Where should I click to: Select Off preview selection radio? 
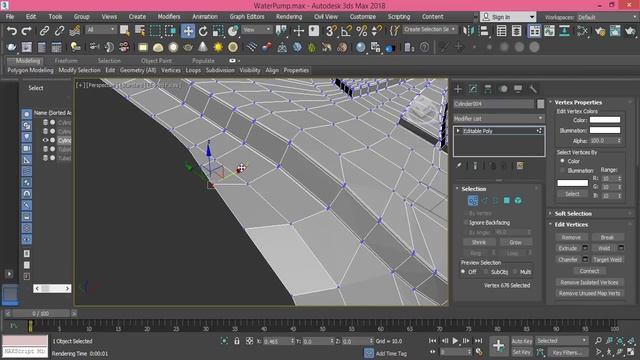(463, 271)
